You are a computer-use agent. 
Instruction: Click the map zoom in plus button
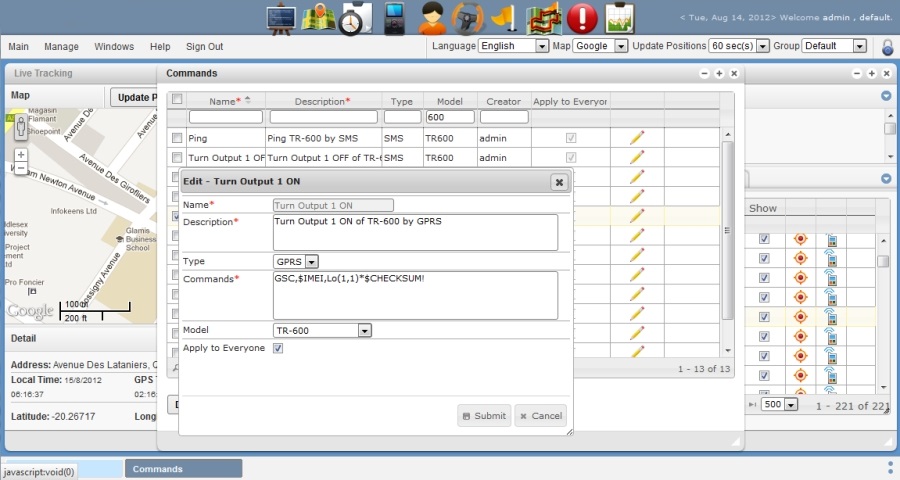coord(20,155)
